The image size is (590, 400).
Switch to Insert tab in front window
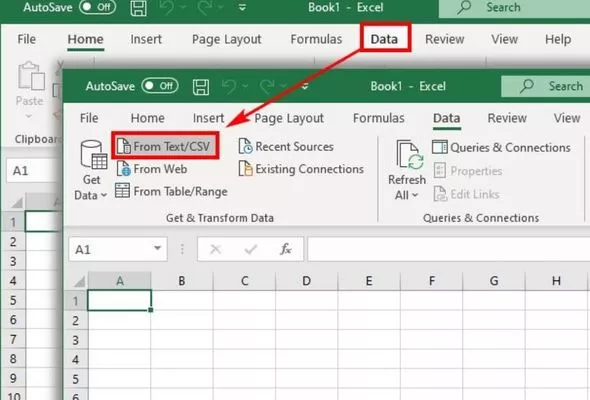coord(208,118)
